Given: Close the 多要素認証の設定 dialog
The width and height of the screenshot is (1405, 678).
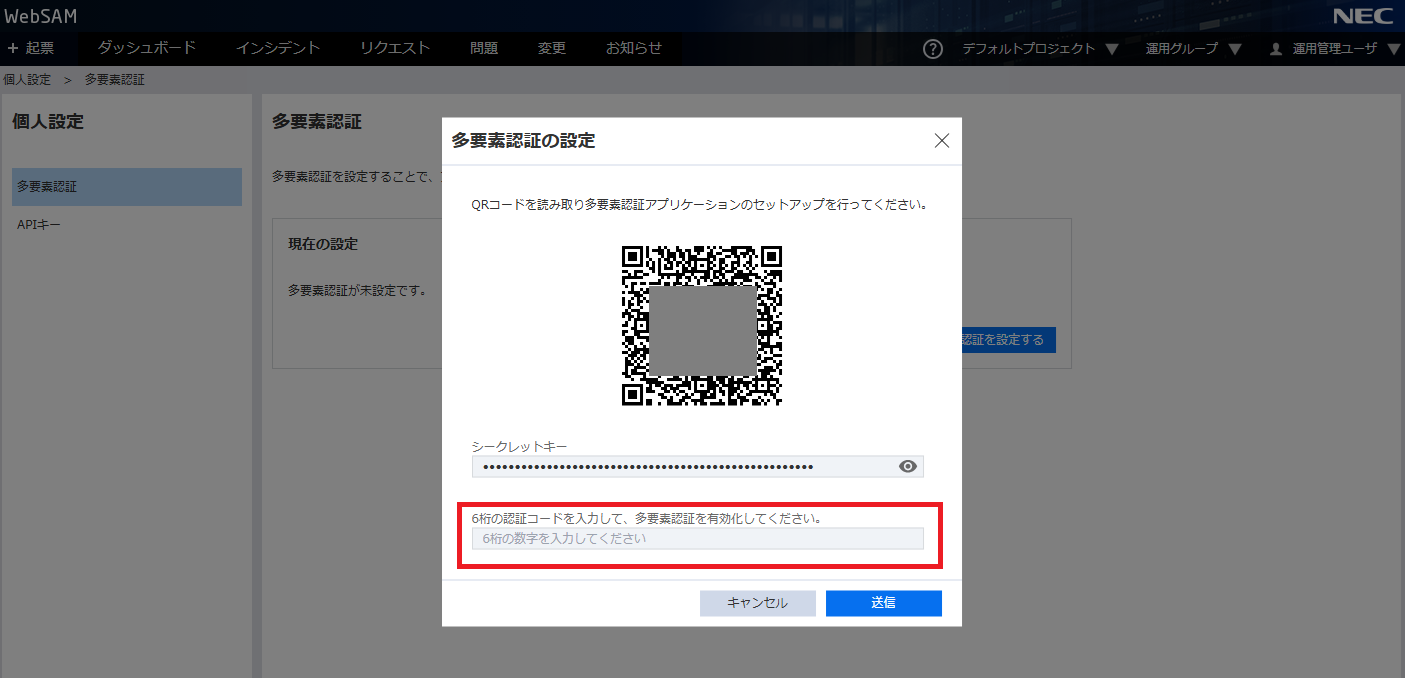Looking at the screenshot, I should pos(941,141).
